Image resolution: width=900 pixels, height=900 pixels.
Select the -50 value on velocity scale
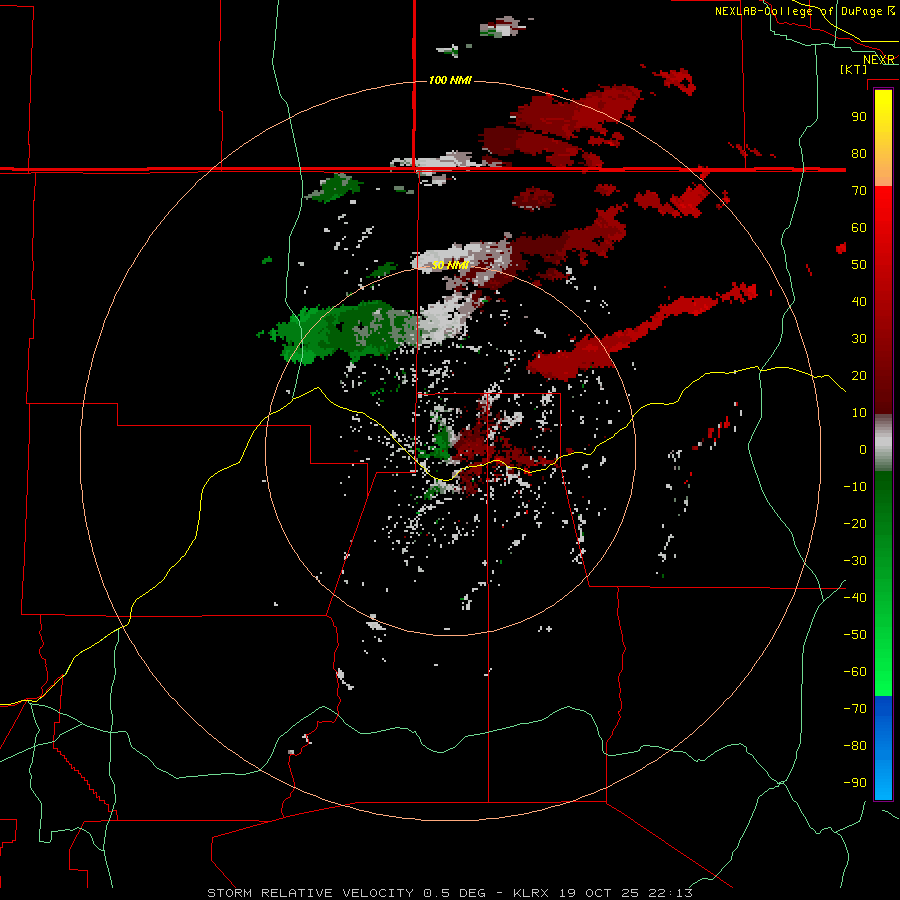[855, 635]
